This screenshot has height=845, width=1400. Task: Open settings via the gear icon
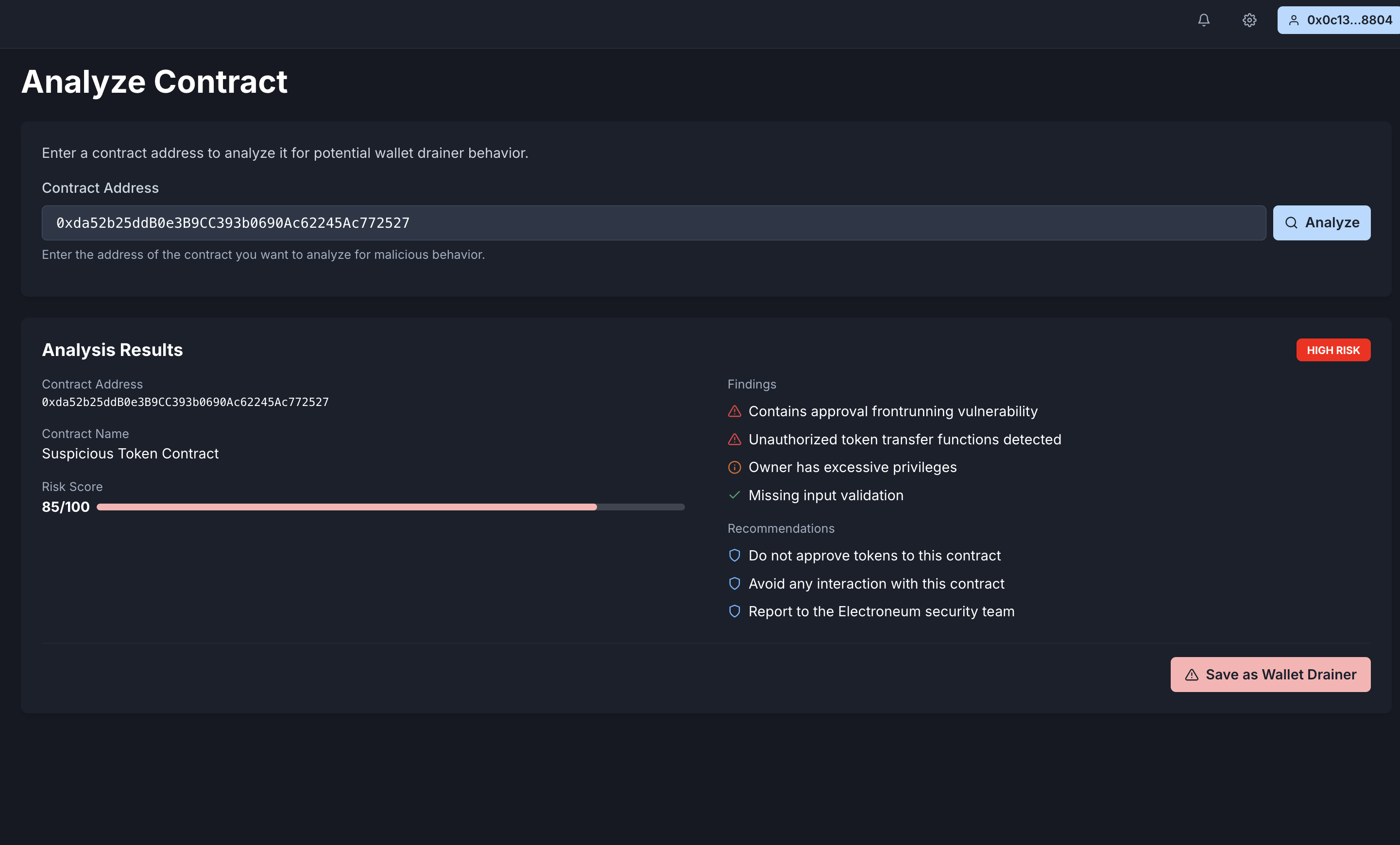(1249, 20)
